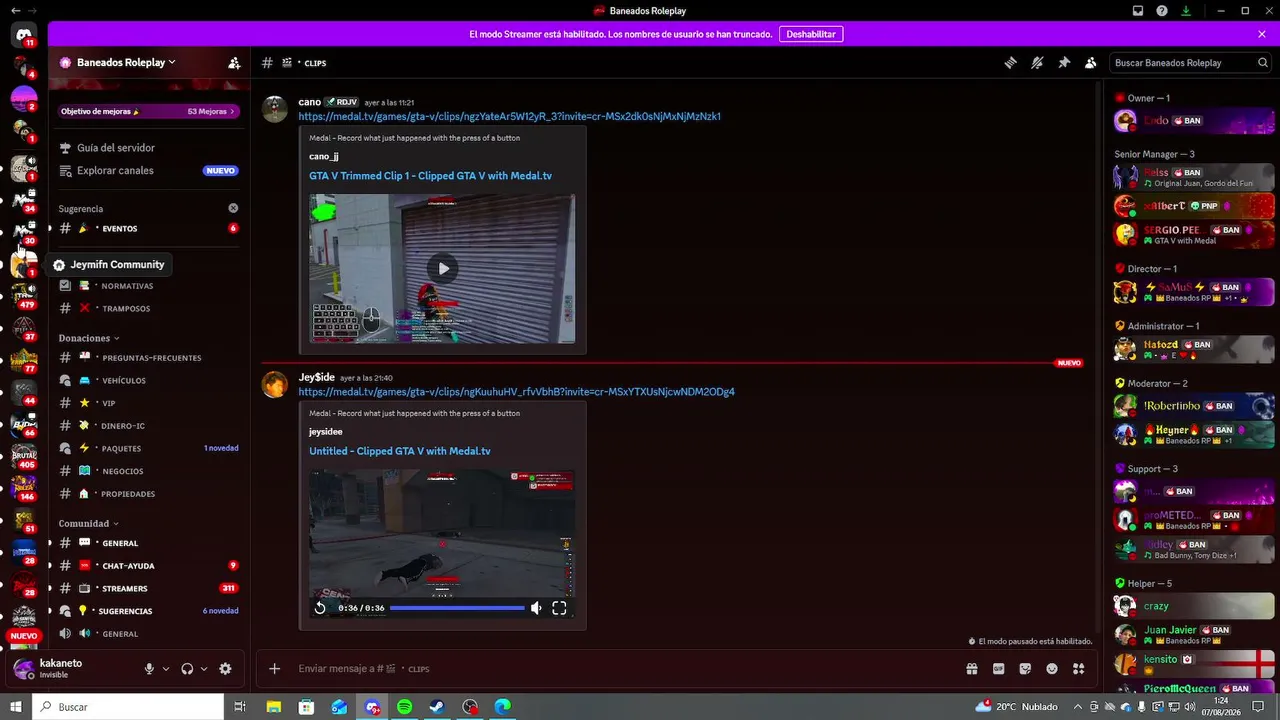Open the PAQUETES channel
This screenshot has height=720, width=1280.
pos(148,448)
